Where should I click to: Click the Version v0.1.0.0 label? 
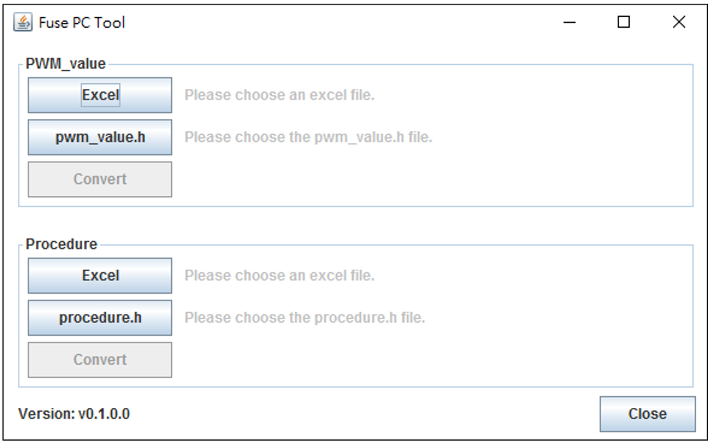coord(74,414)
